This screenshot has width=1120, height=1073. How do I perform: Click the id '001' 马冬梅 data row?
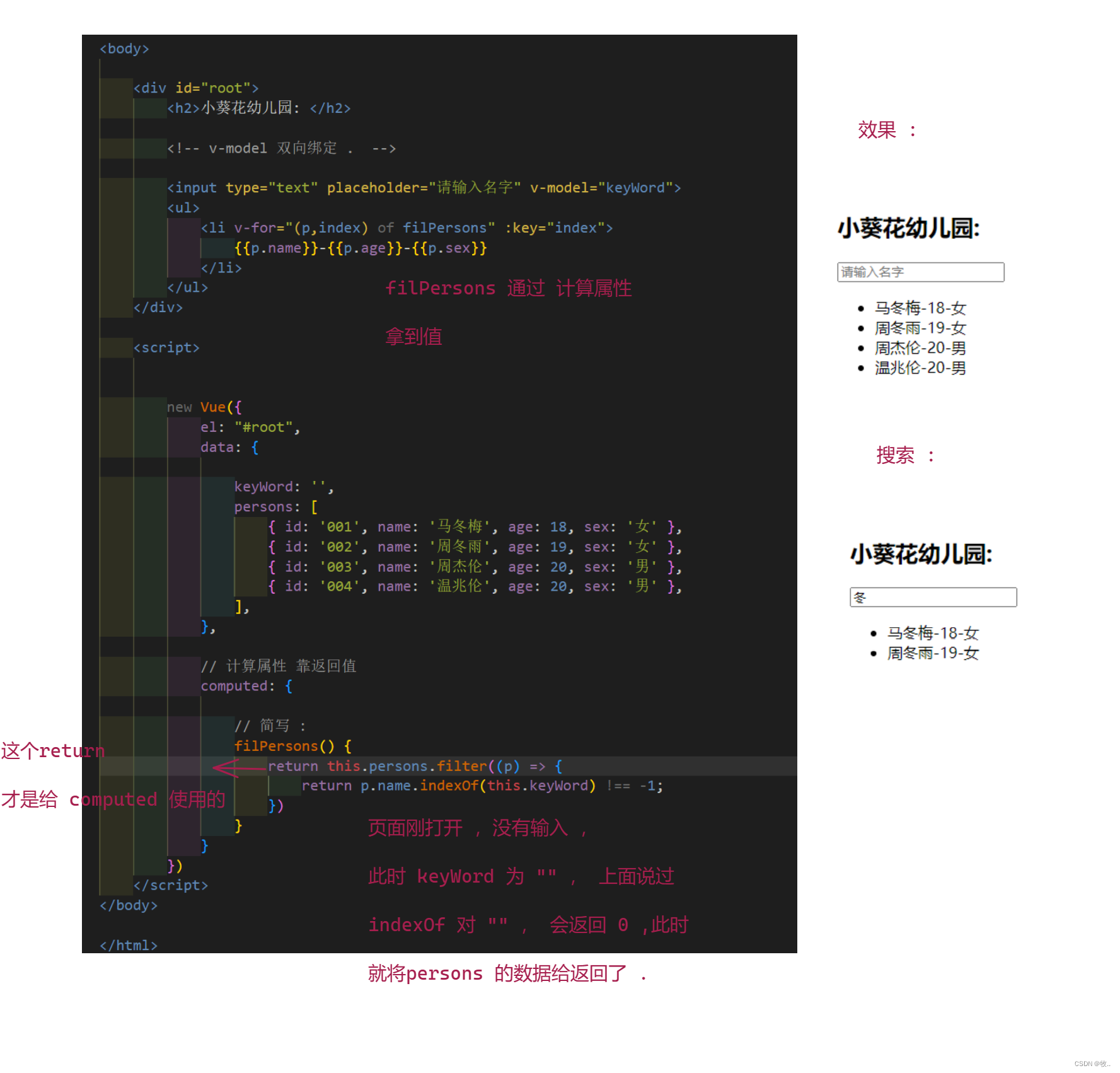(475, 527)
